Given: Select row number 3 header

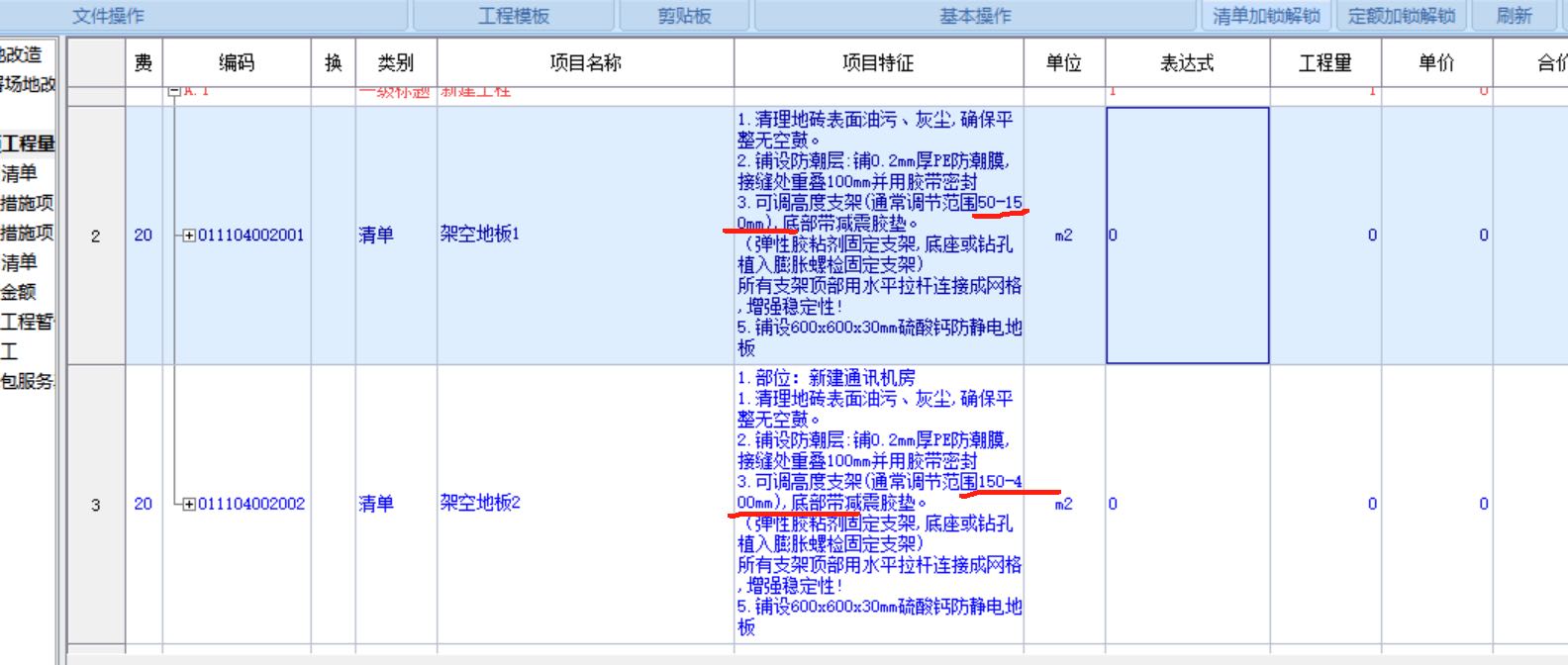Looking at the screenshot, I should (96, 504).
